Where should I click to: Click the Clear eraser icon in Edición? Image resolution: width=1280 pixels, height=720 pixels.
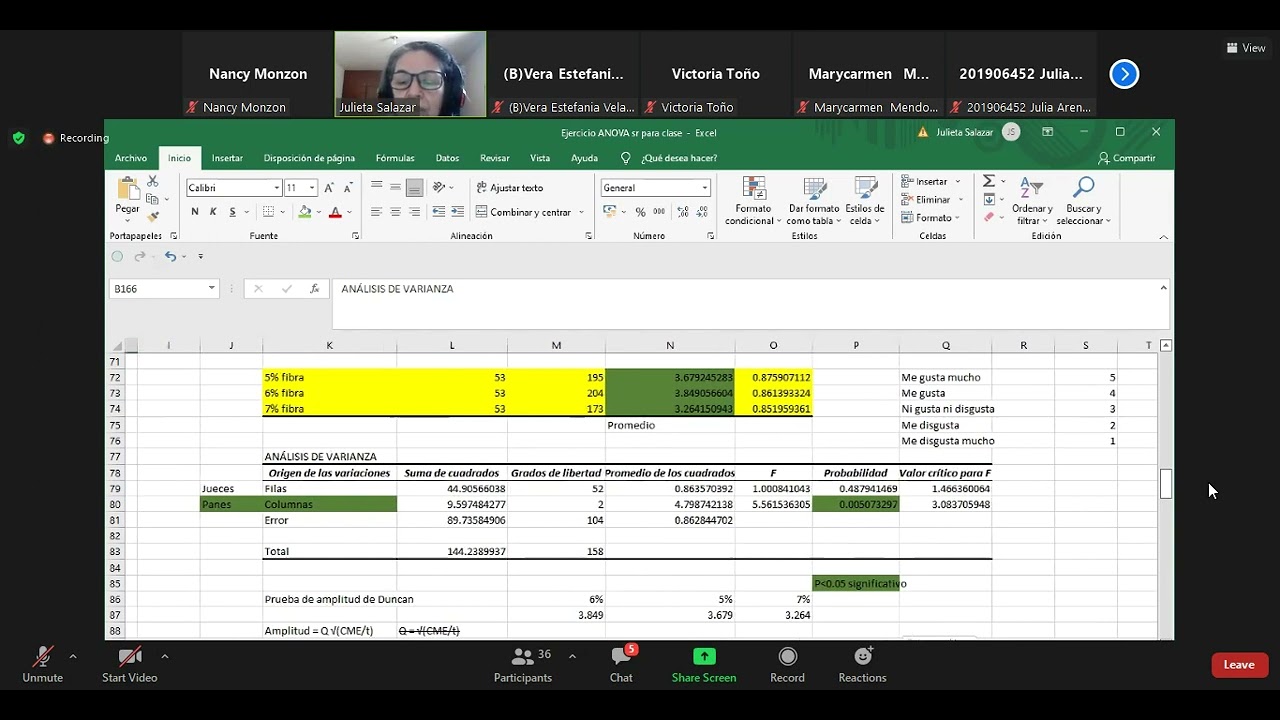point(988,216)
